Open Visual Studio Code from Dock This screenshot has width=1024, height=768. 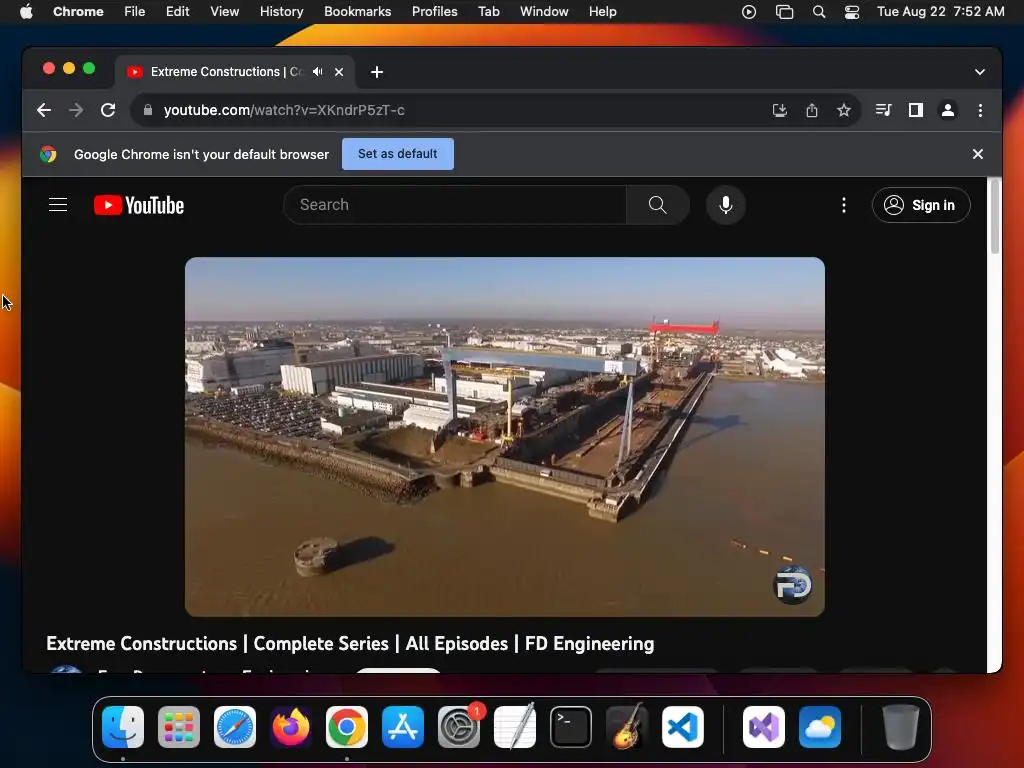coord(683,727)
